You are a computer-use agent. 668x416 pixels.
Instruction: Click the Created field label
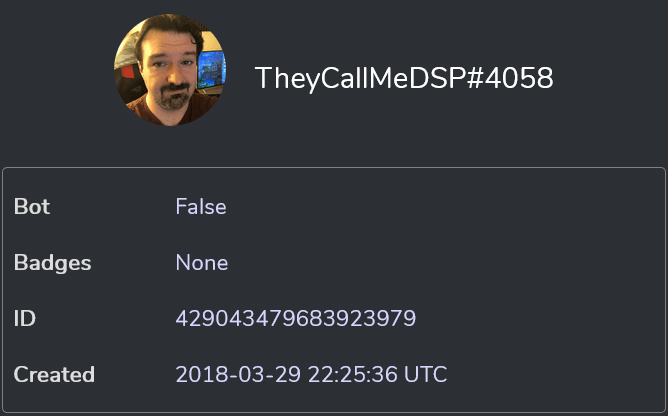pyautogui.click(x=54, y=375)
